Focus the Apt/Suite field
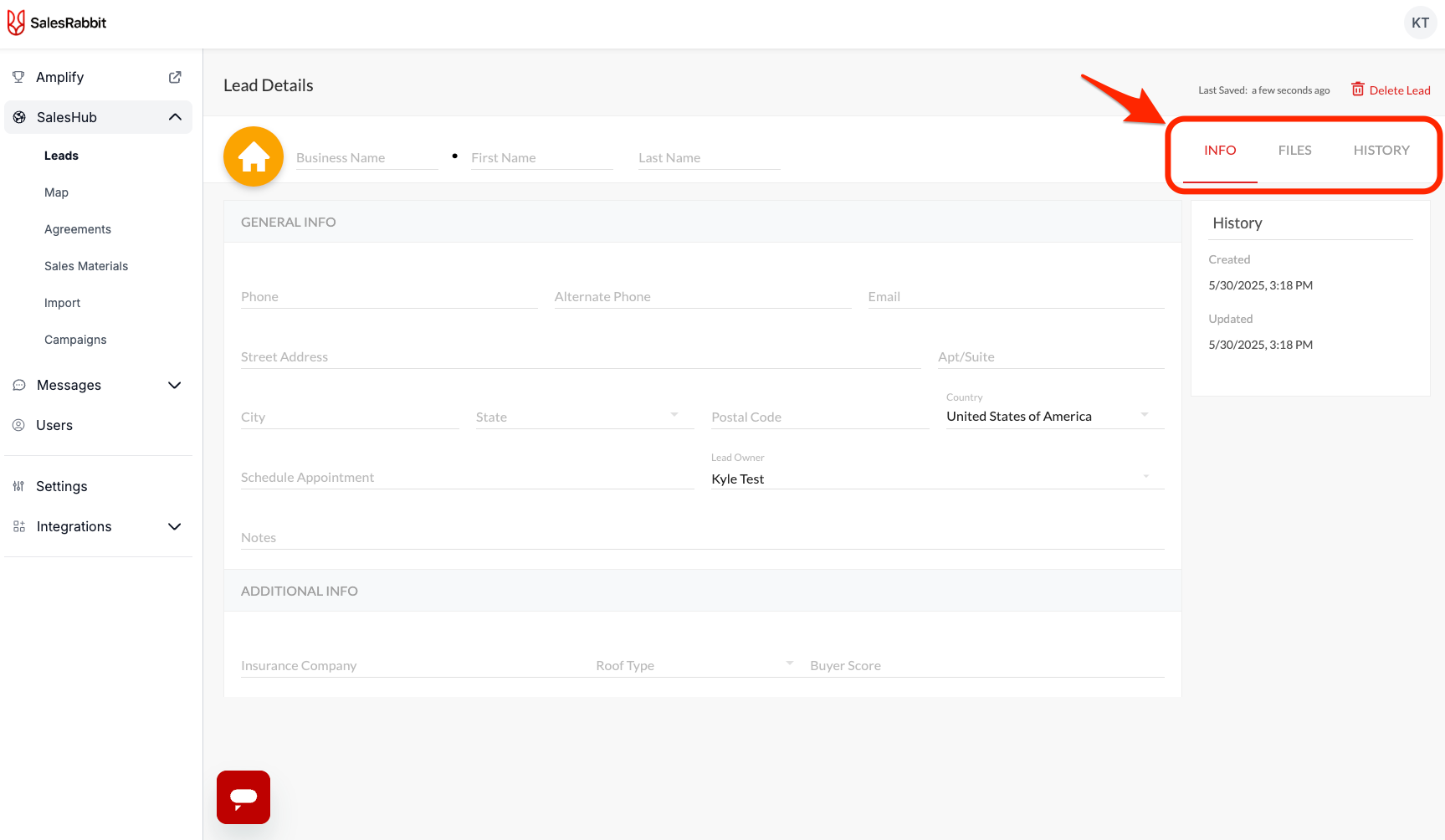 (x=1051, y=356)
